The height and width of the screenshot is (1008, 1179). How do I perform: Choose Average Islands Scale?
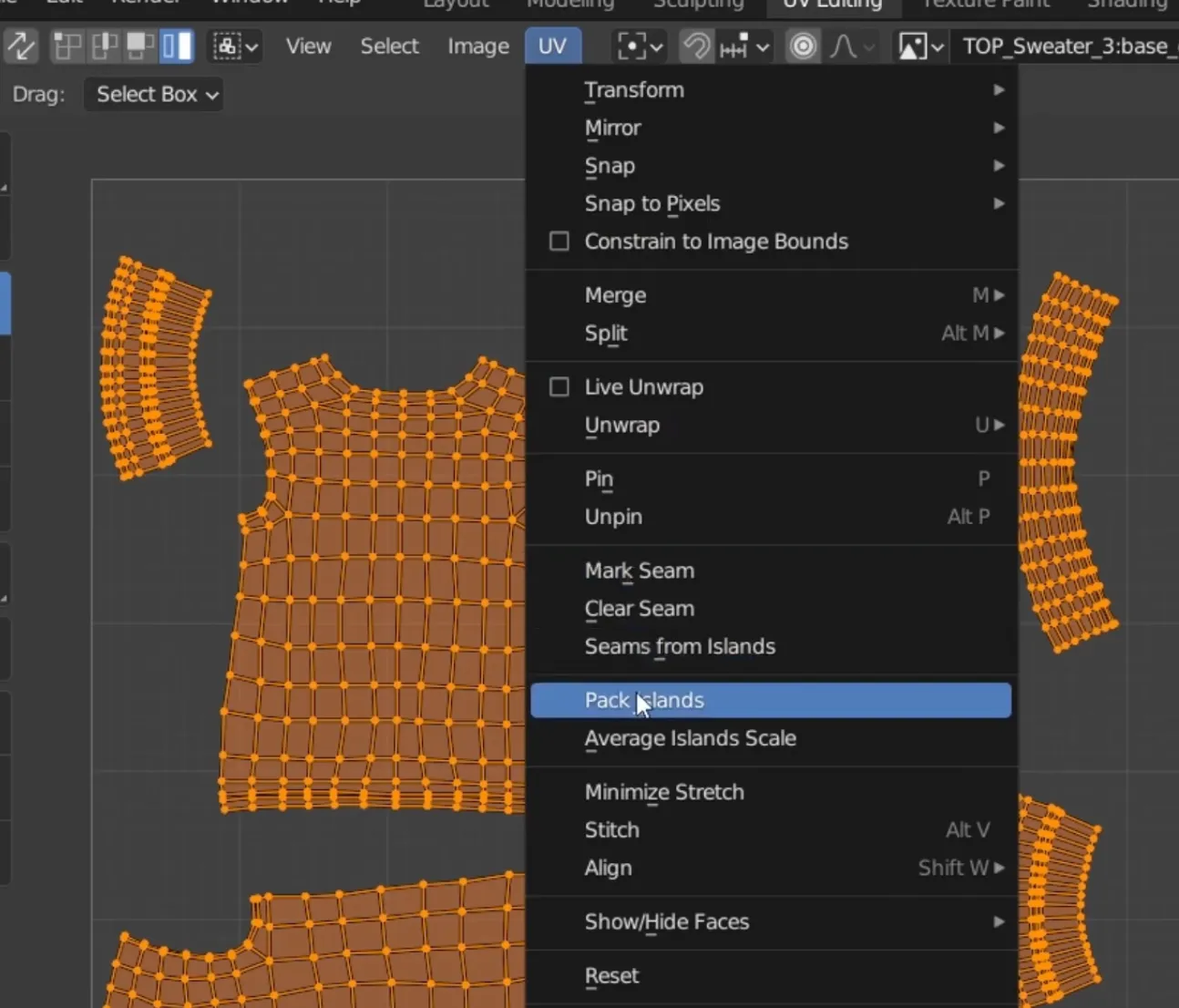tap(771, 738)
